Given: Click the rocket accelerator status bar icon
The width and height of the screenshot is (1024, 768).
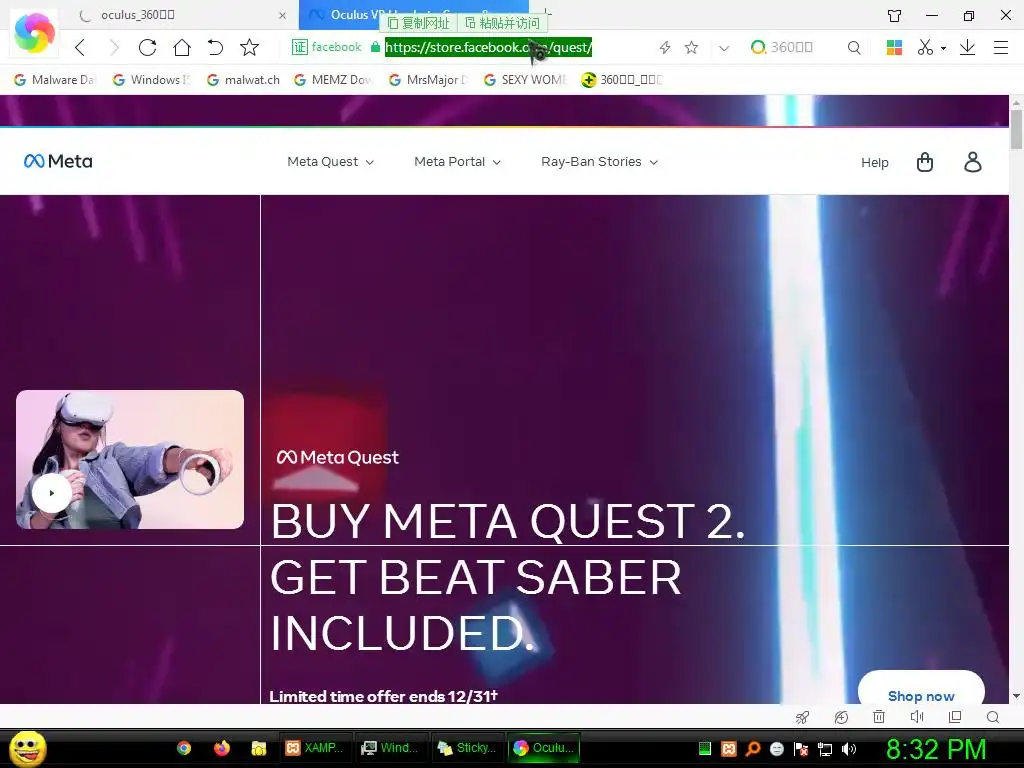Looking at the screenshot, I should click(x=803, y=717).
